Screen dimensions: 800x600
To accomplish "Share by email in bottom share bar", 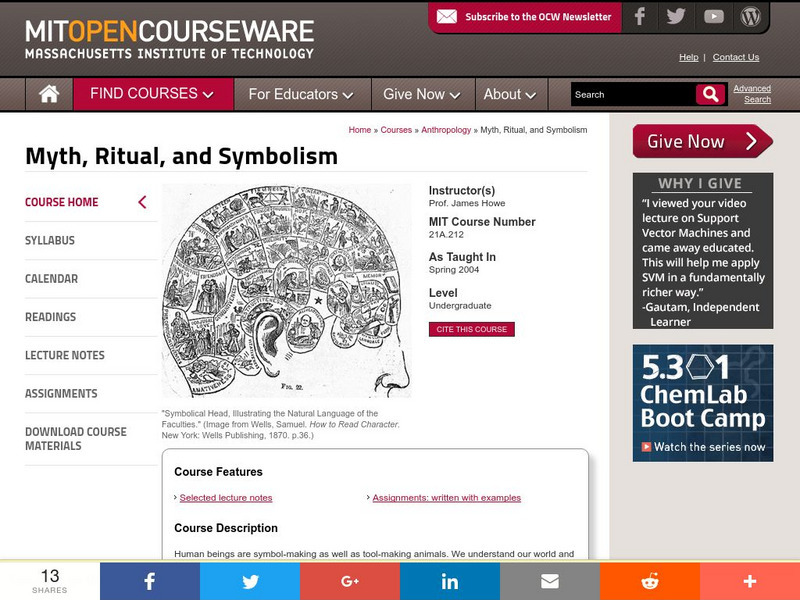I will click(549, 581).
